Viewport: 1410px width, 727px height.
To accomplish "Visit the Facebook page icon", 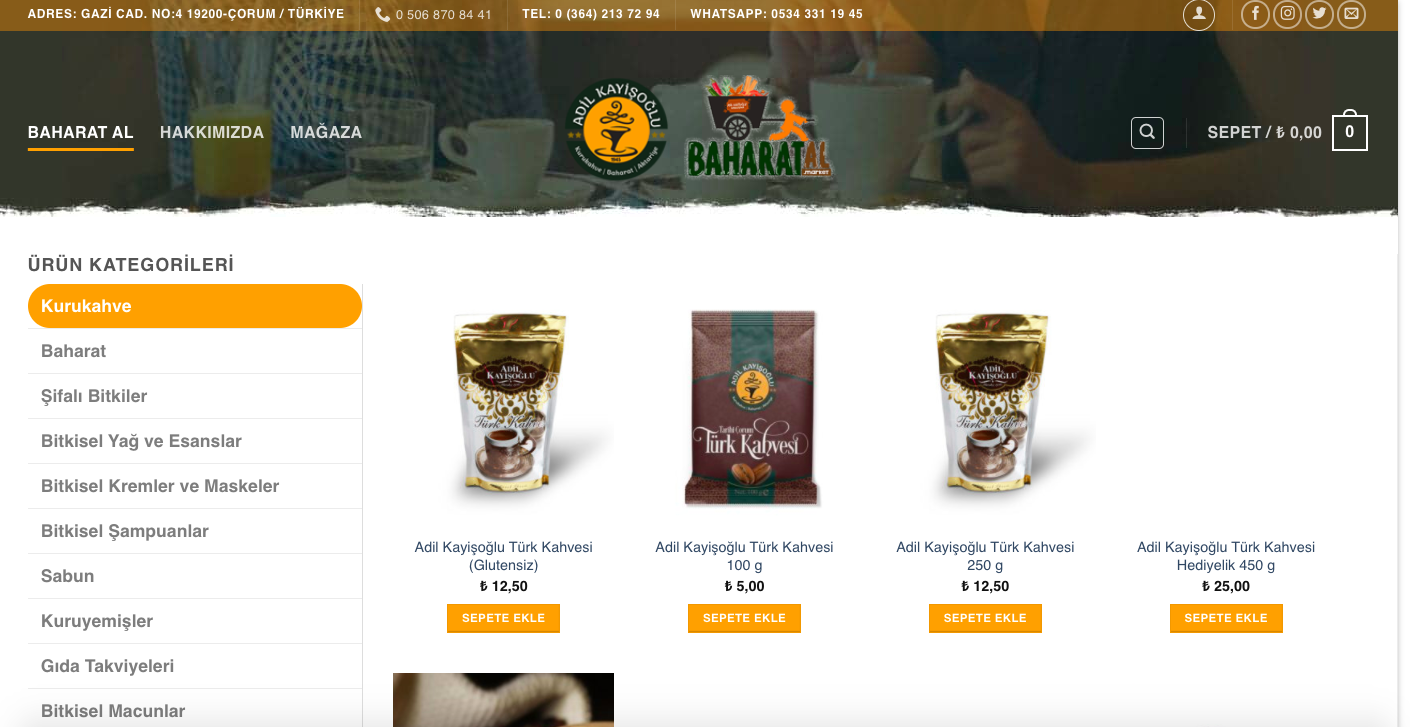I will click(x=1255, y=14).
